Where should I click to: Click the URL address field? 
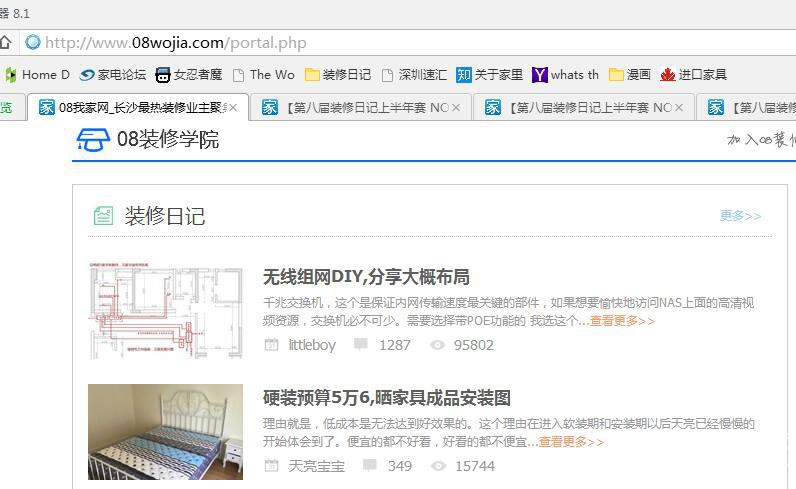[400, 42]
